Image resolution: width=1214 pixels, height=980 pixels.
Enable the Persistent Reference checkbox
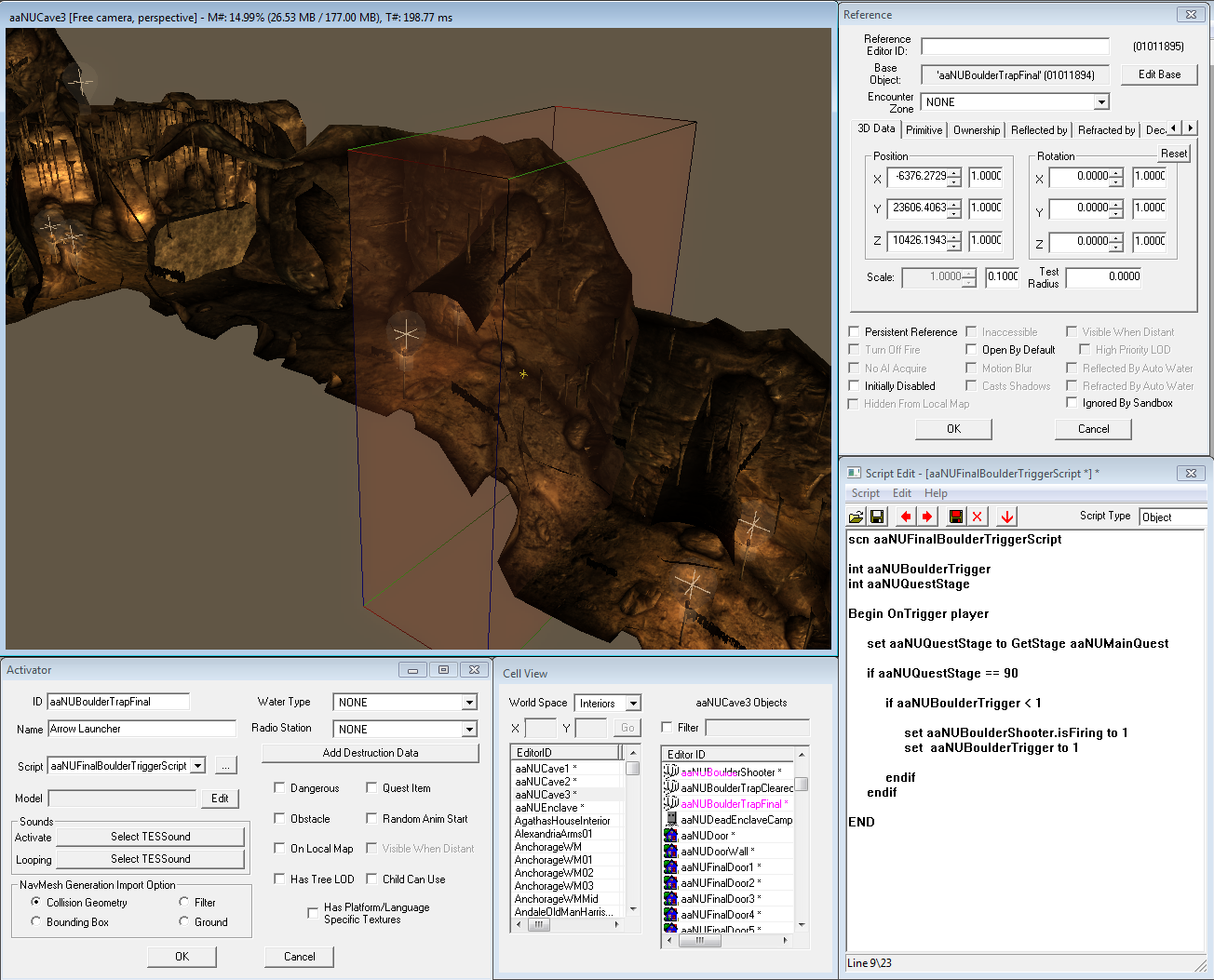tap(855, 332)
